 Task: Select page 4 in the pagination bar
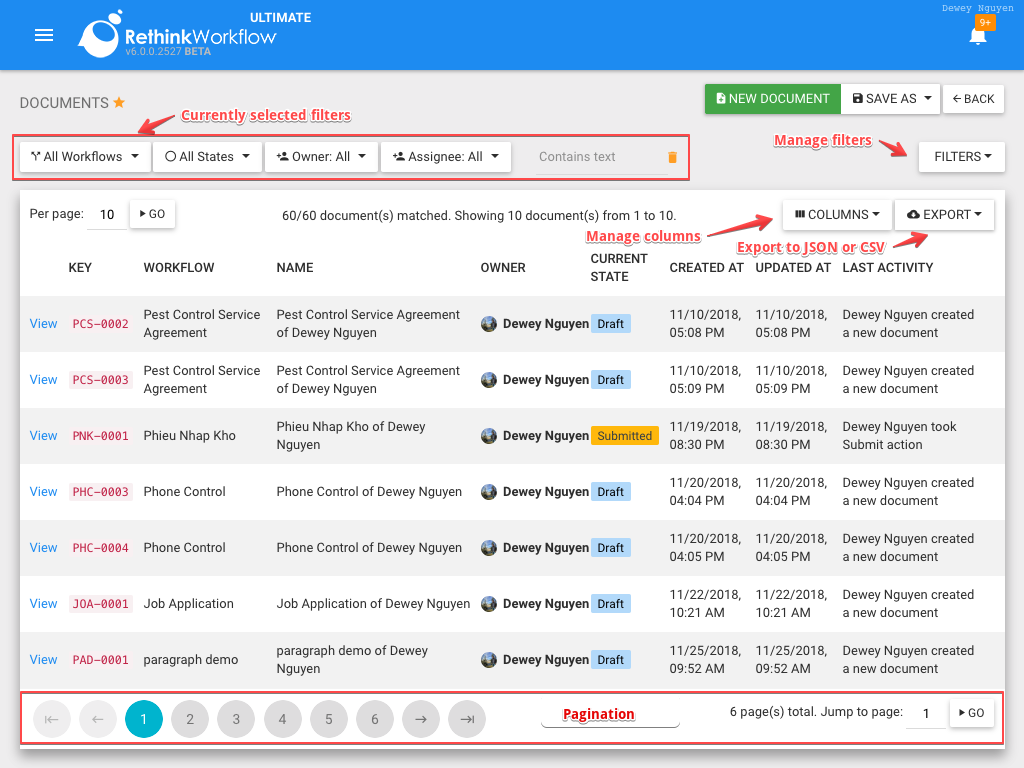click(282, 718)
